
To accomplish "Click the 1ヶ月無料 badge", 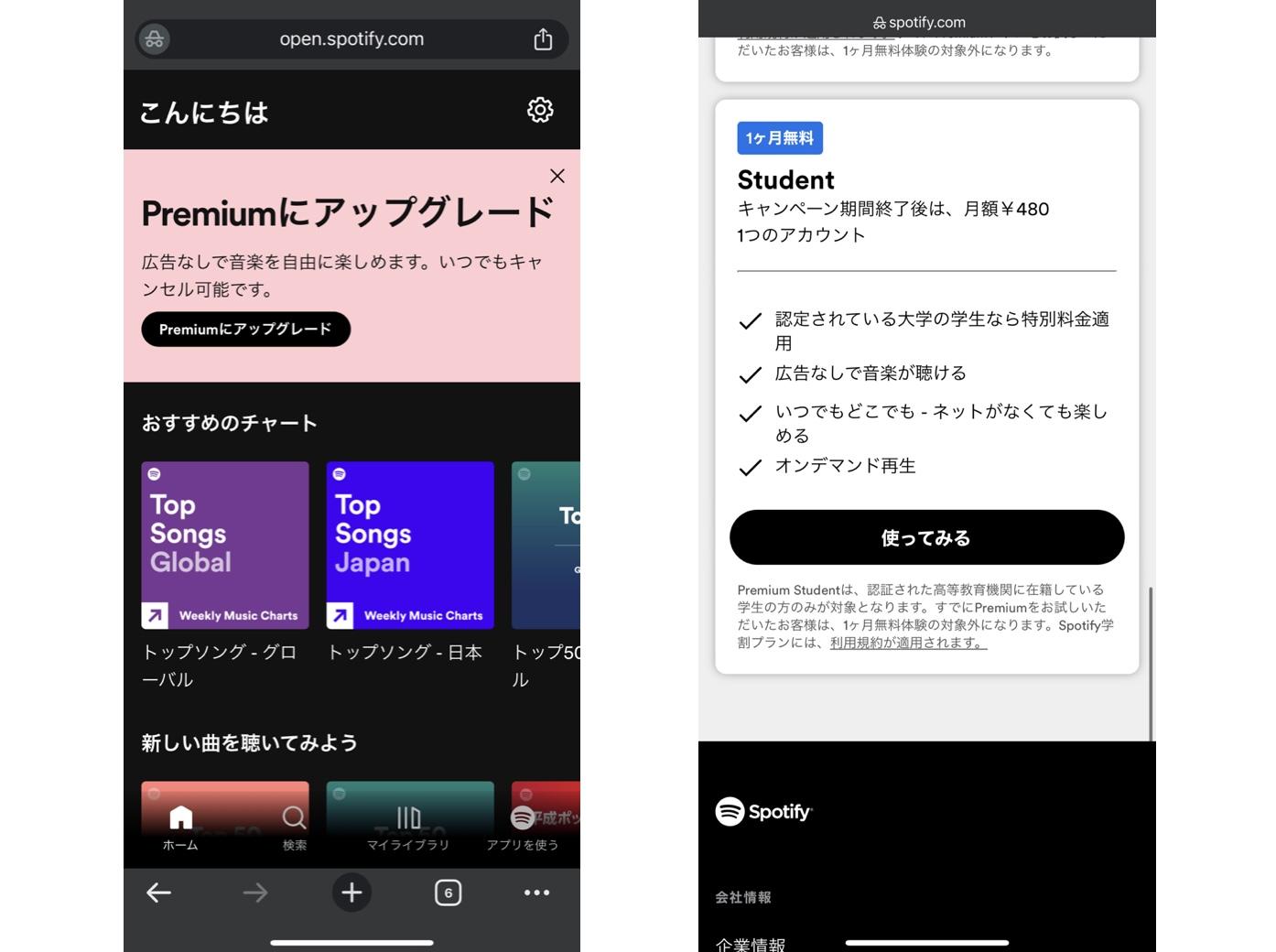I will tap(780, 138).
